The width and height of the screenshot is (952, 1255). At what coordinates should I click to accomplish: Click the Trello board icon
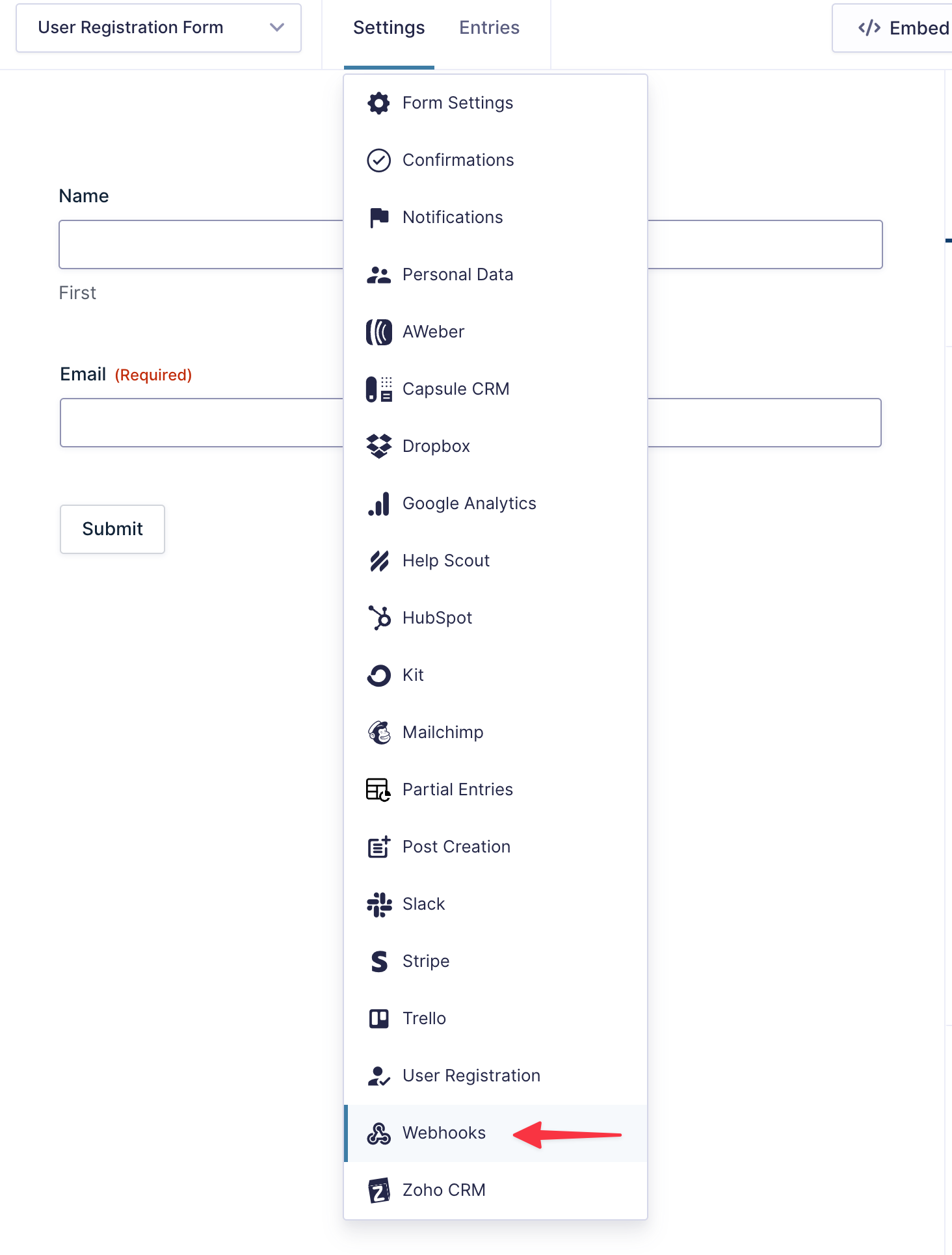coord(378,1018)
